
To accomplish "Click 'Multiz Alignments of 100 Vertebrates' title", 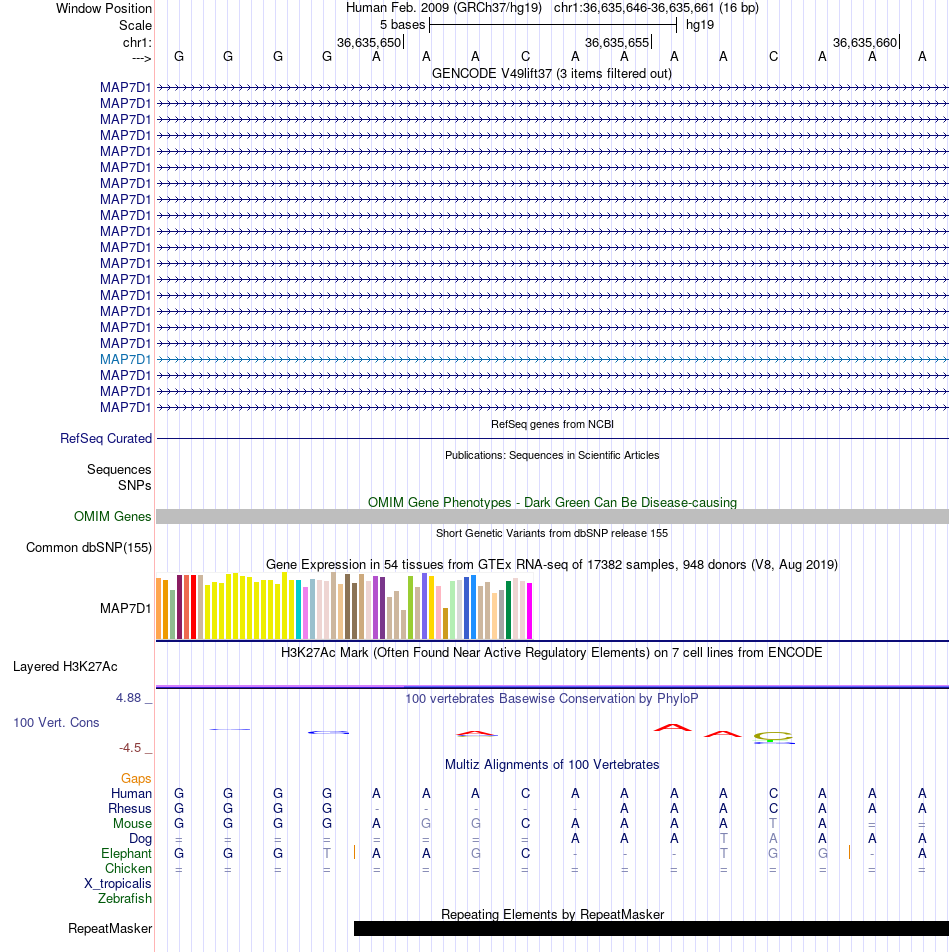I will [552, 764].
